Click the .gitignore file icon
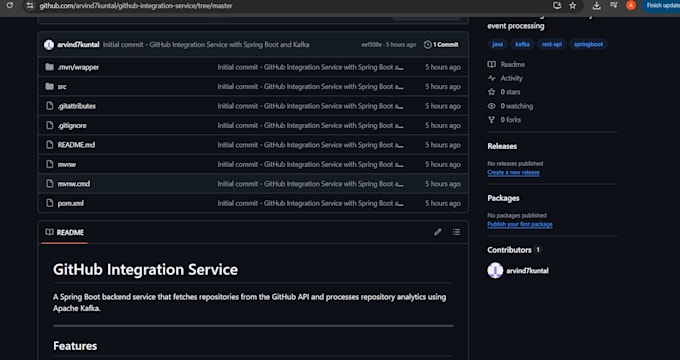This screenshot has height=360, width=680. pyautogui.click(x=49, y=125)
